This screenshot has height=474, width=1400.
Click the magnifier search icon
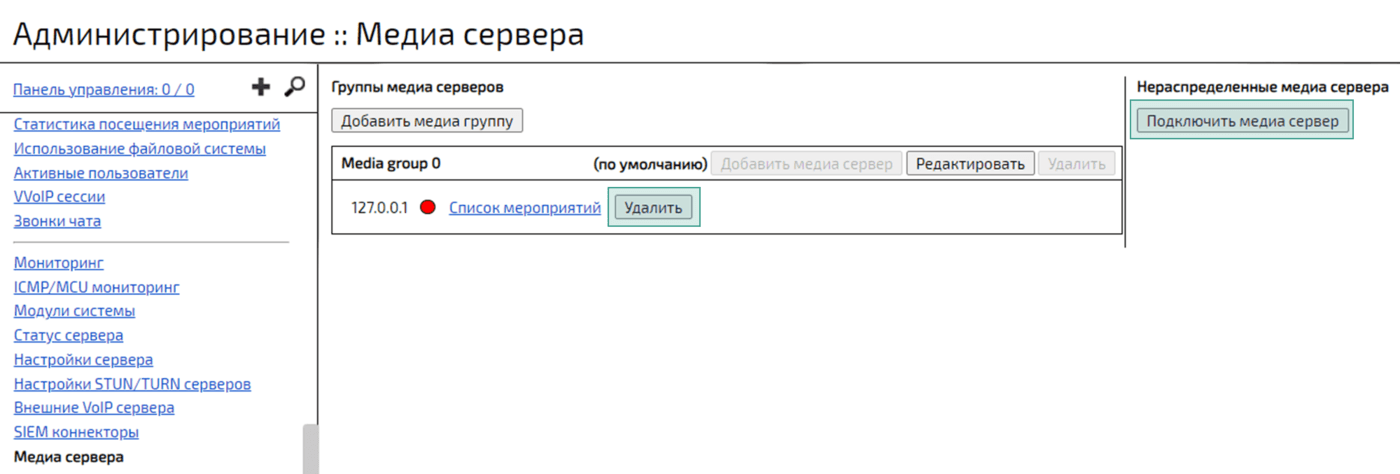point(294,88)
